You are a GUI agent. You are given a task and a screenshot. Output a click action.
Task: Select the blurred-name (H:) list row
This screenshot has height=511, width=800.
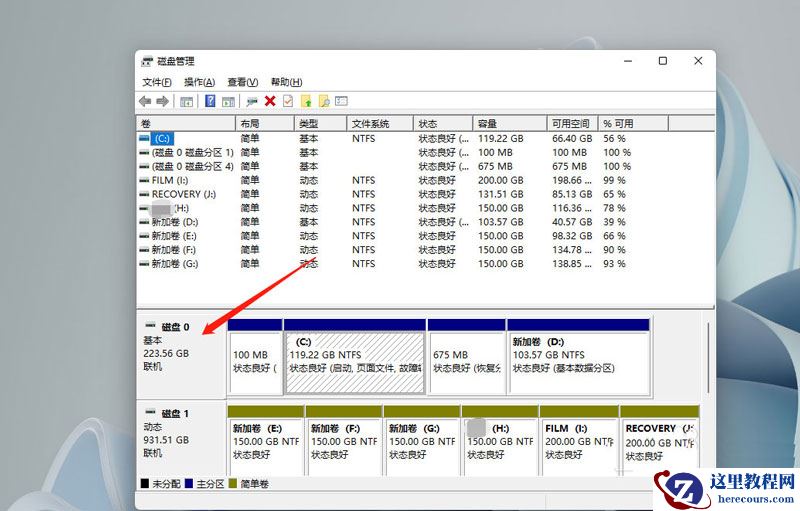(424, 208)
